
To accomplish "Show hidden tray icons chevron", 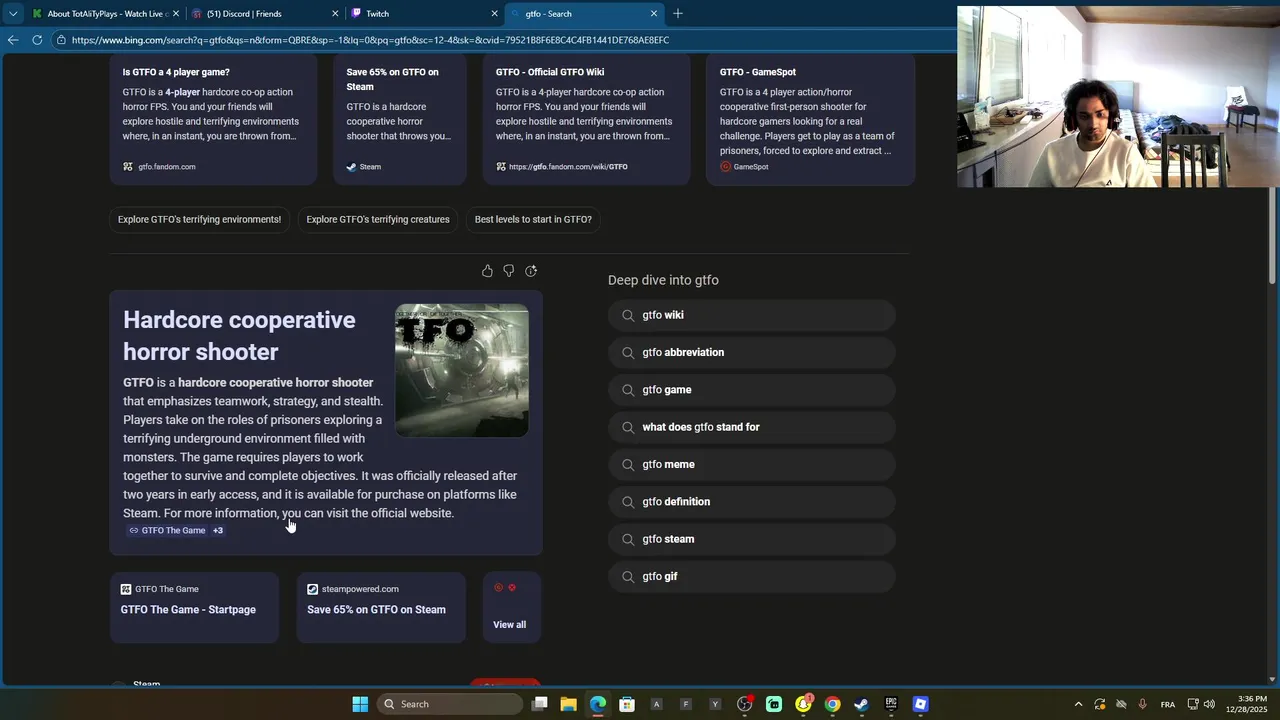I will [x=1078, y=704].
